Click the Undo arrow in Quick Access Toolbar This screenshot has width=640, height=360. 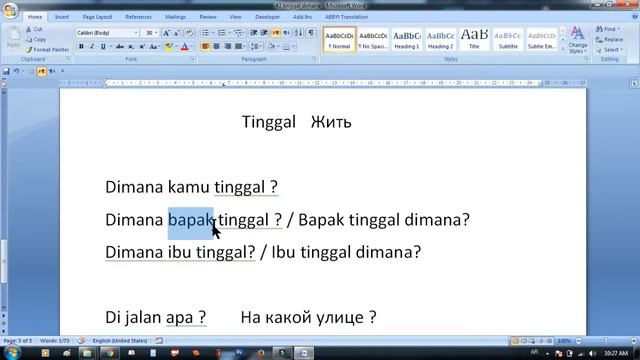(17, 71)
